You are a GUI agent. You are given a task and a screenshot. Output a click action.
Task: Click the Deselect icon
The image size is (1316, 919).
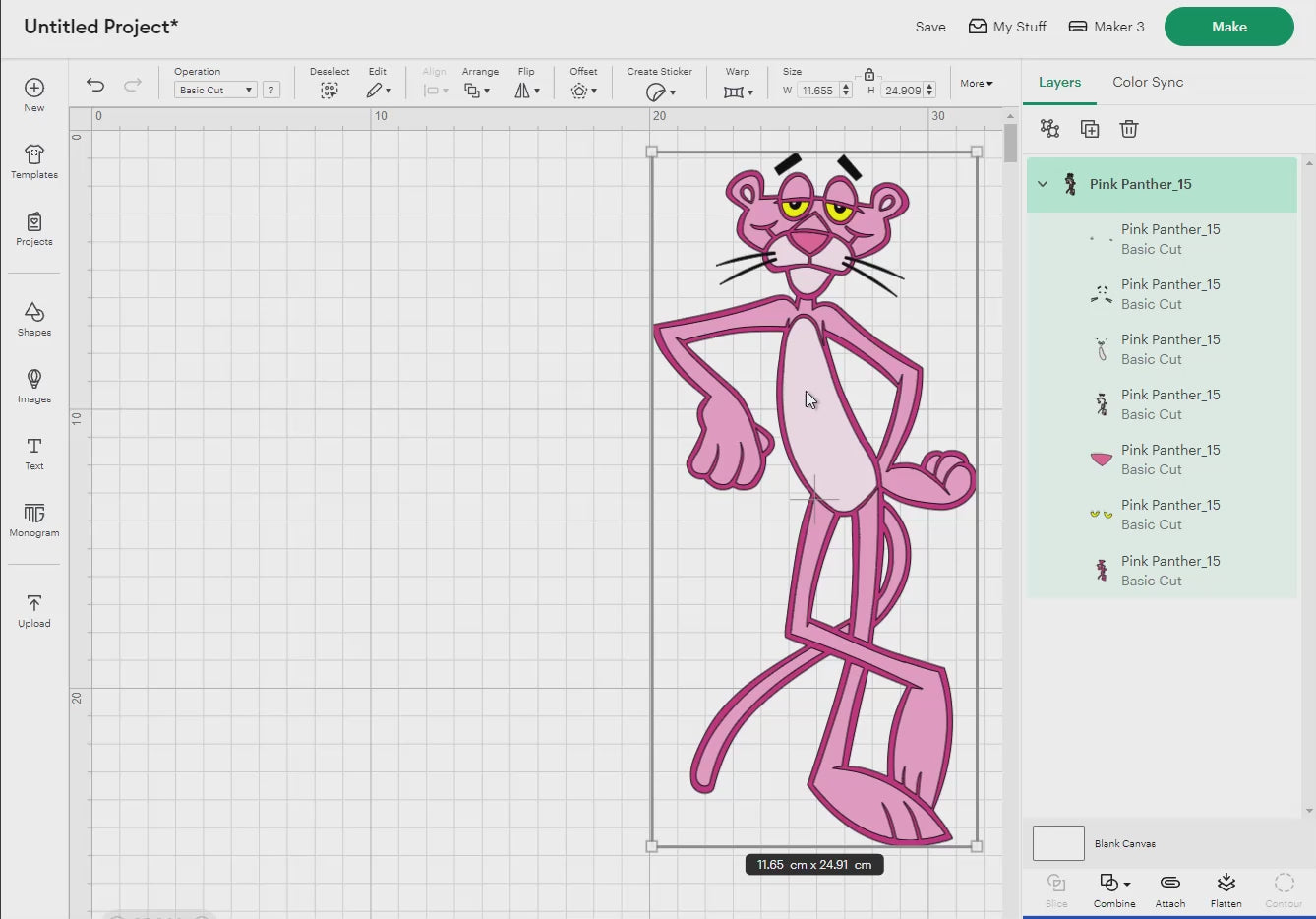pos(329,91)
